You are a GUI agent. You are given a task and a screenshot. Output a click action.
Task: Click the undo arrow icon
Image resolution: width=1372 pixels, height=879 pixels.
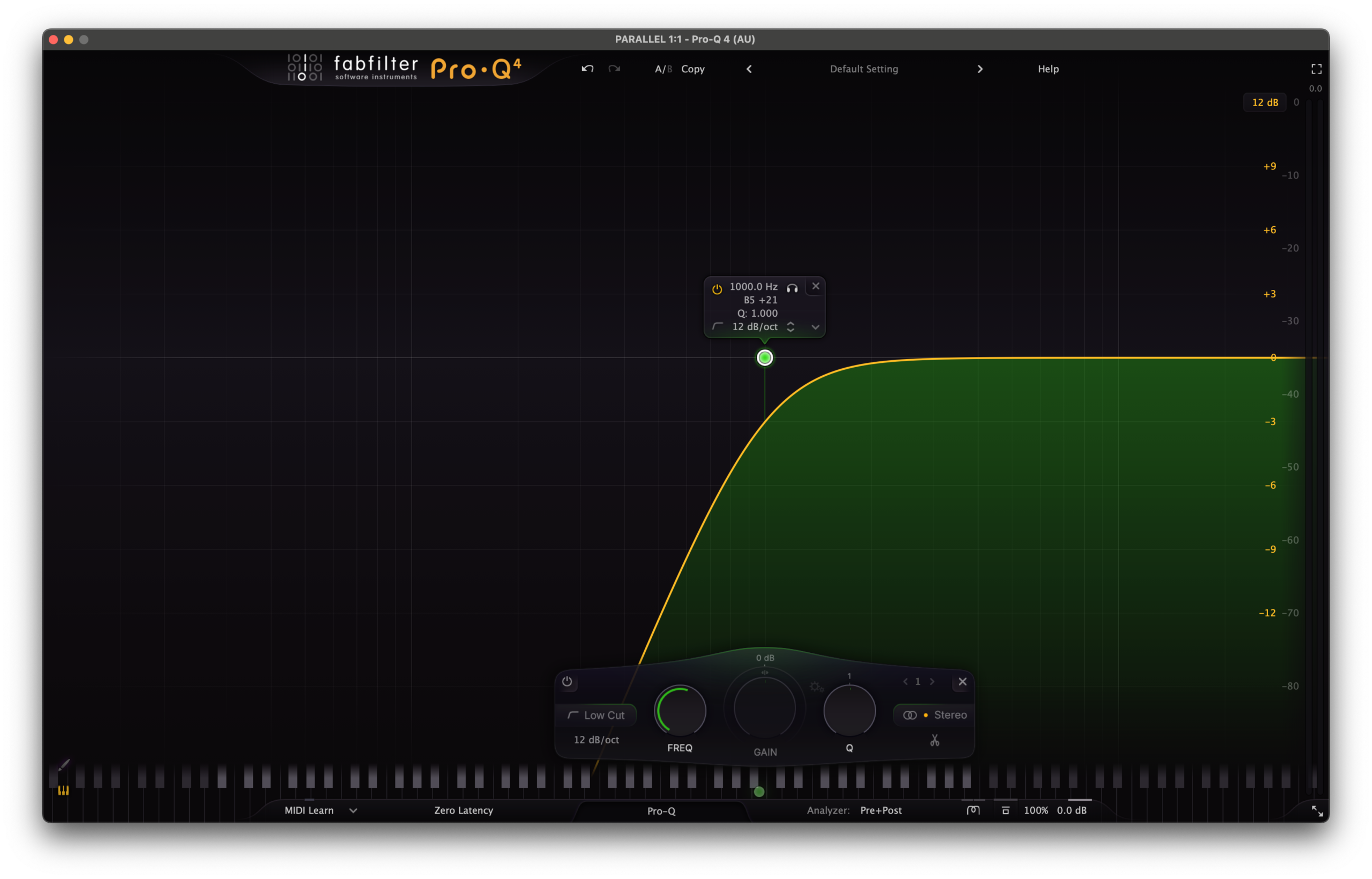click(587, 69)
